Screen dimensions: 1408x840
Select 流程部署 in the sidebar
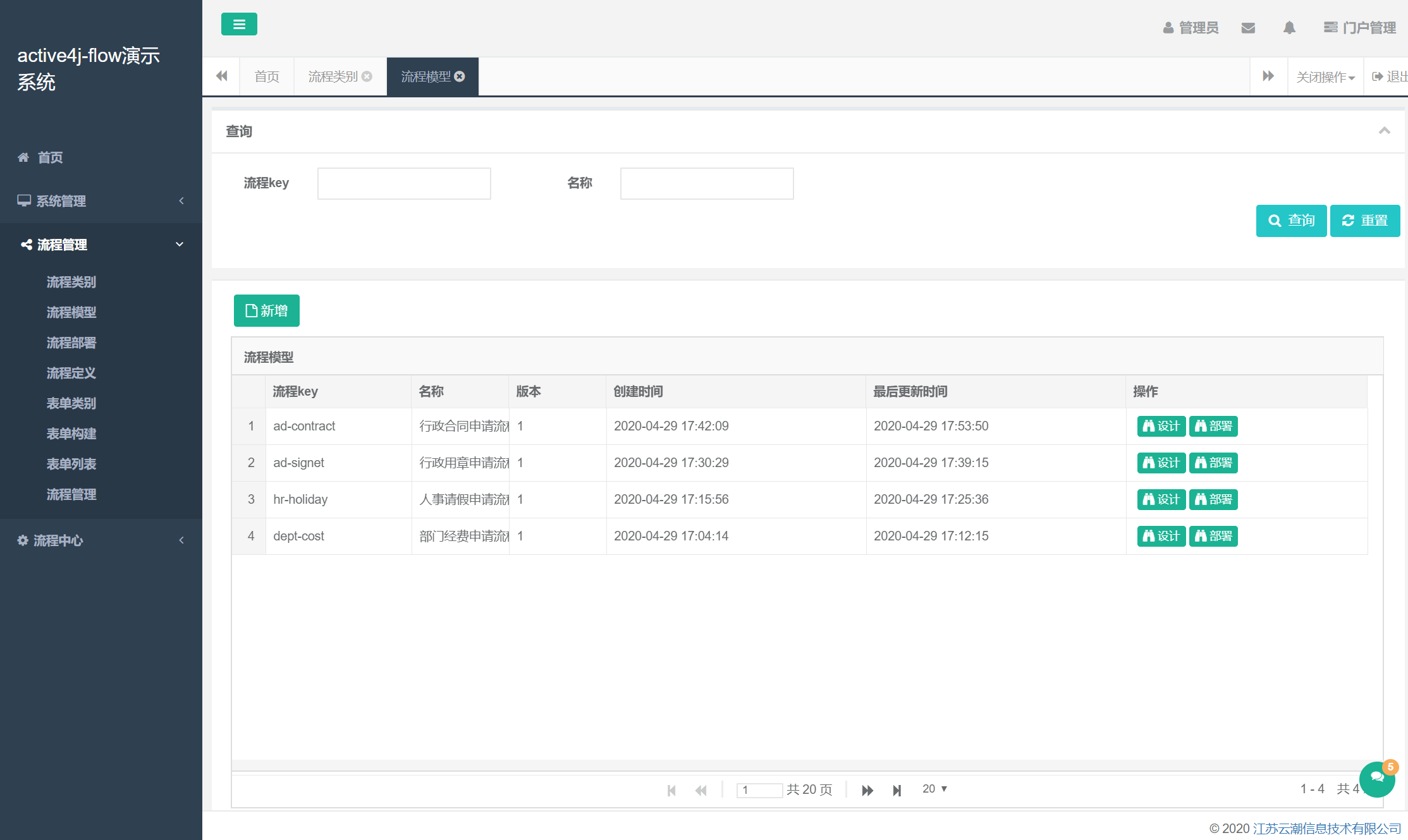pos(71,343)
